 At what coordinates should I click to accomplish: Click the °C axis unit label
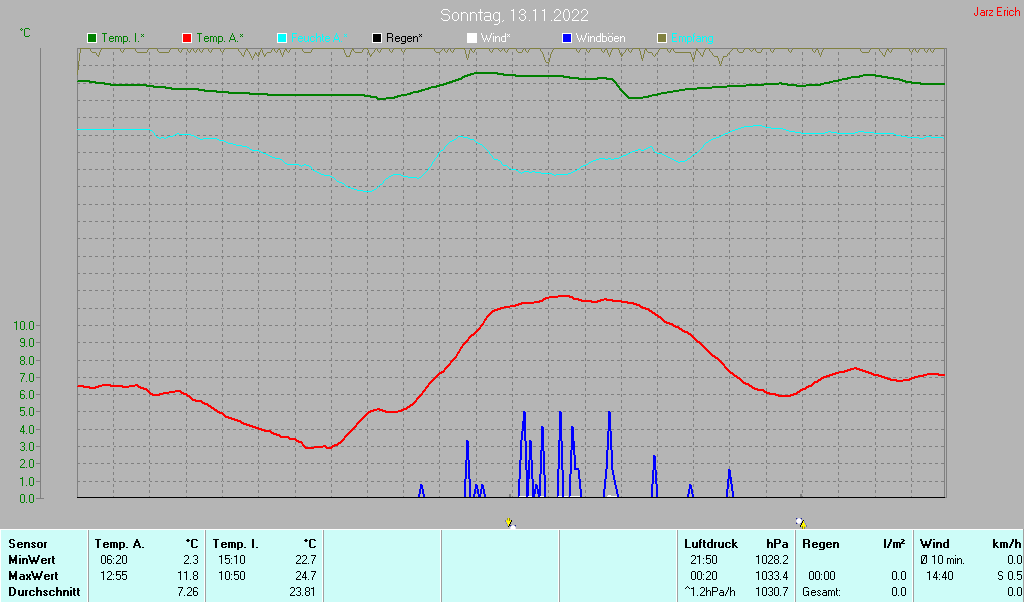(x=25, y=33)
